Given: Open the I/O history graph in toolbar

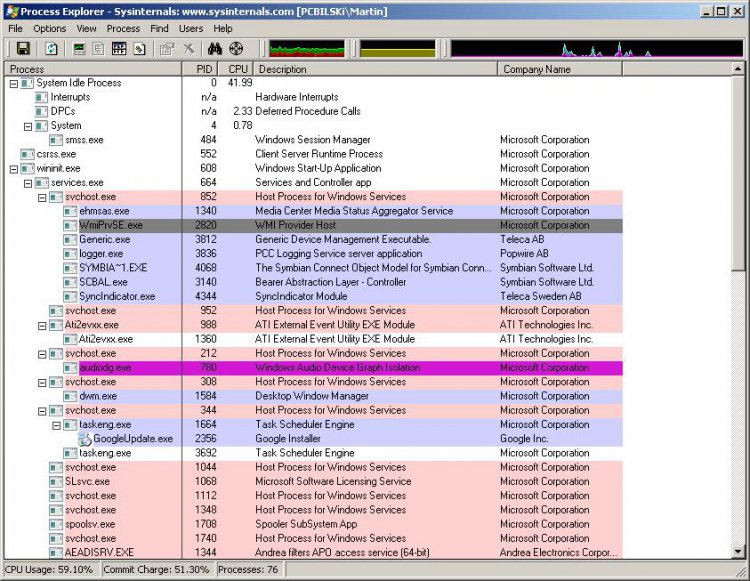Looking at the screenshot, I should click(x=596, y=49).
